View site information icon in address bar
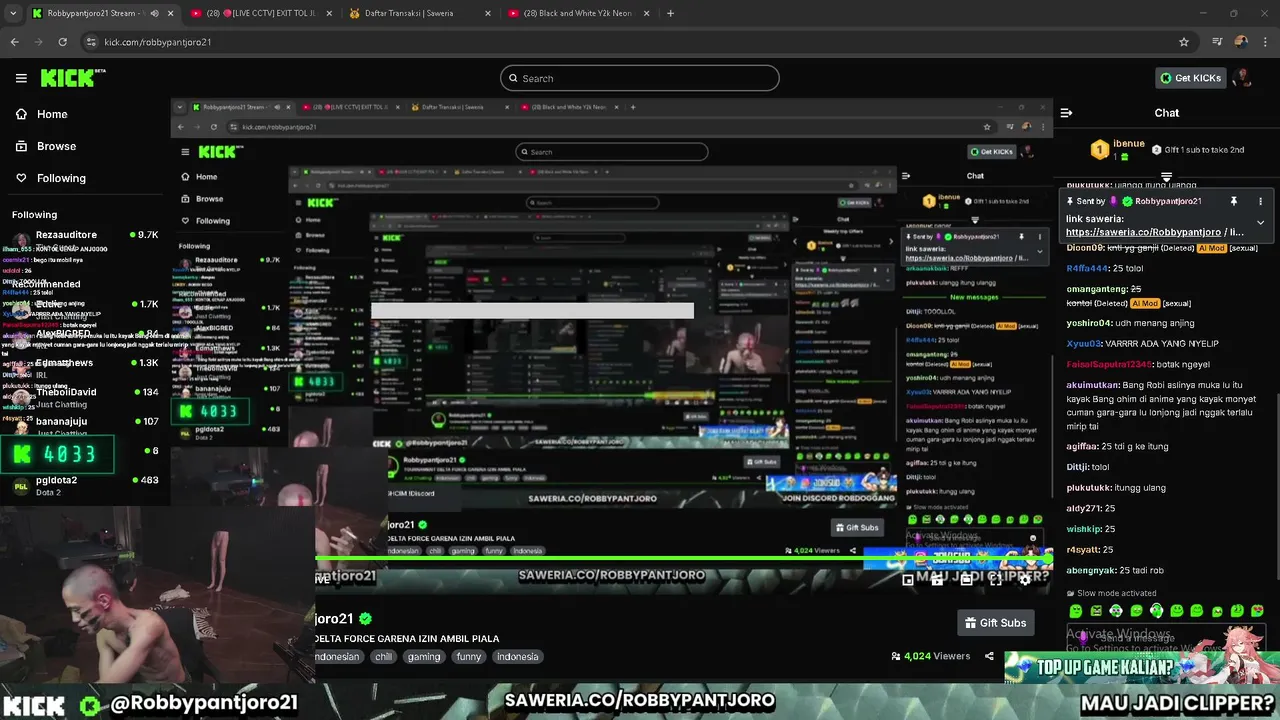The height and width of the screenshot is (720, 1280). click(91, 42)
